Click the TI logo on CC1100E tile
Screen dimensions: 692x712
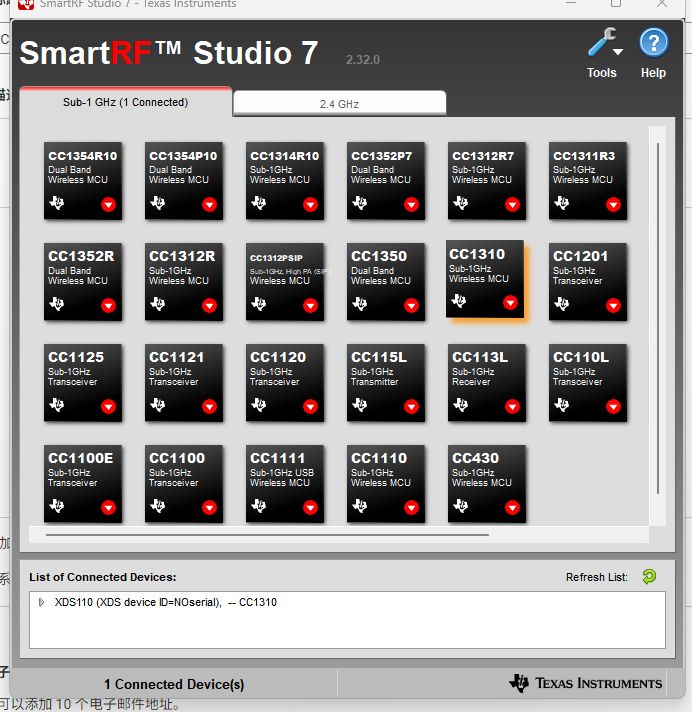point(57,505)
